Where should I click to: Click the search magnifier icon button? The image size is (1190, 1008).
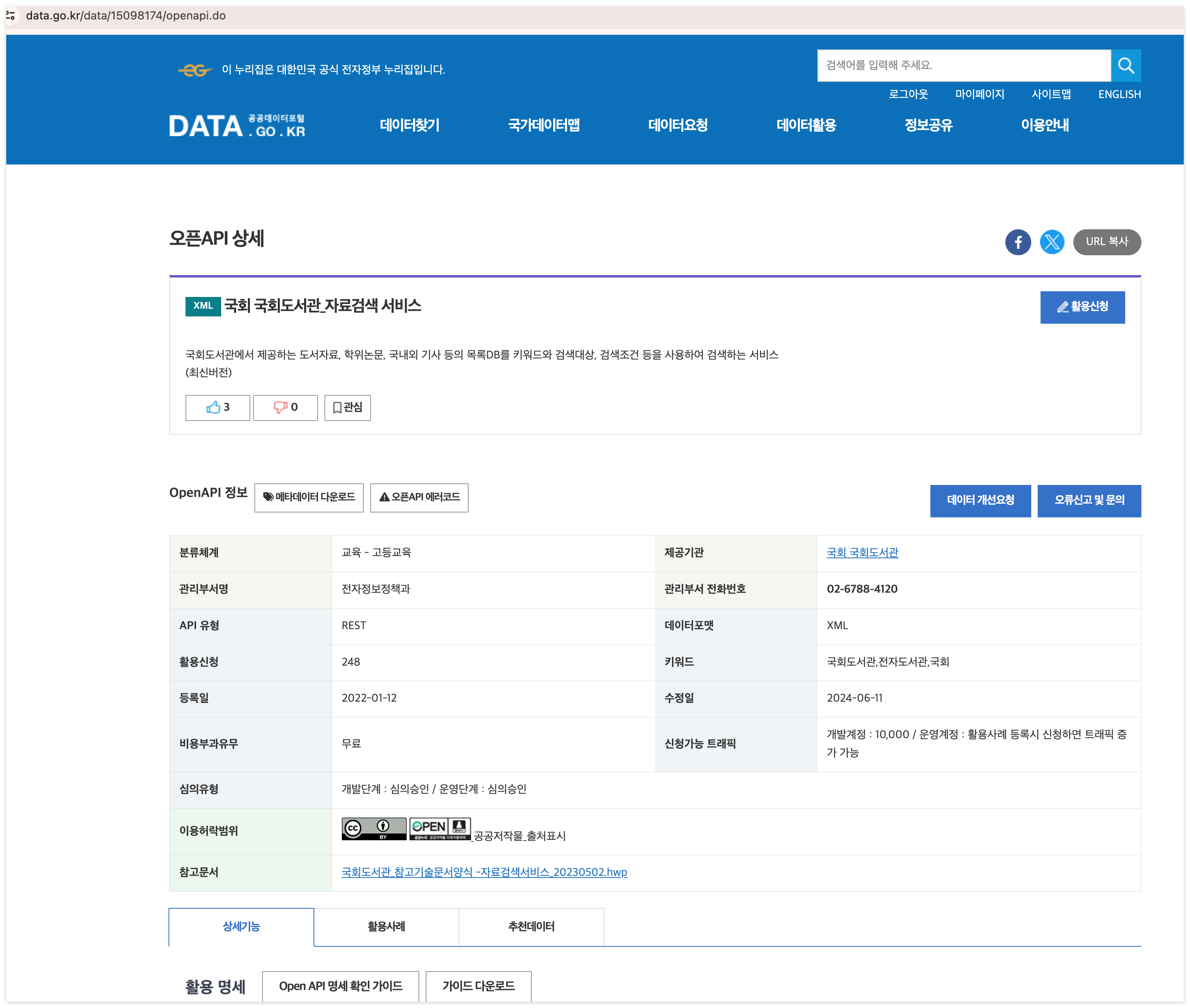pyautogui.click(x=1126, y=65)
